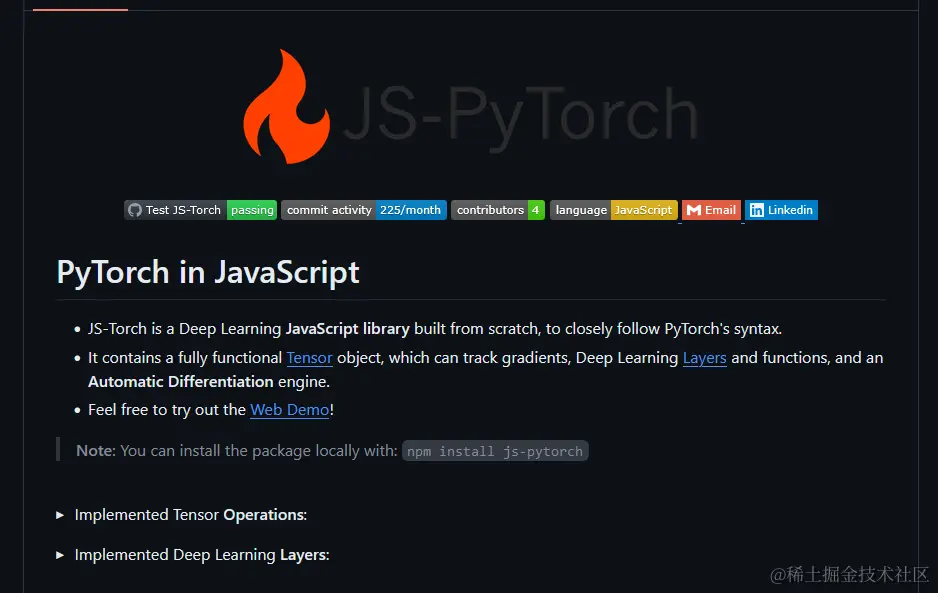The width and height of the screenshot is (938, 593).
Task: Click the commit activity 225/month badge
Action: [364, 210]
